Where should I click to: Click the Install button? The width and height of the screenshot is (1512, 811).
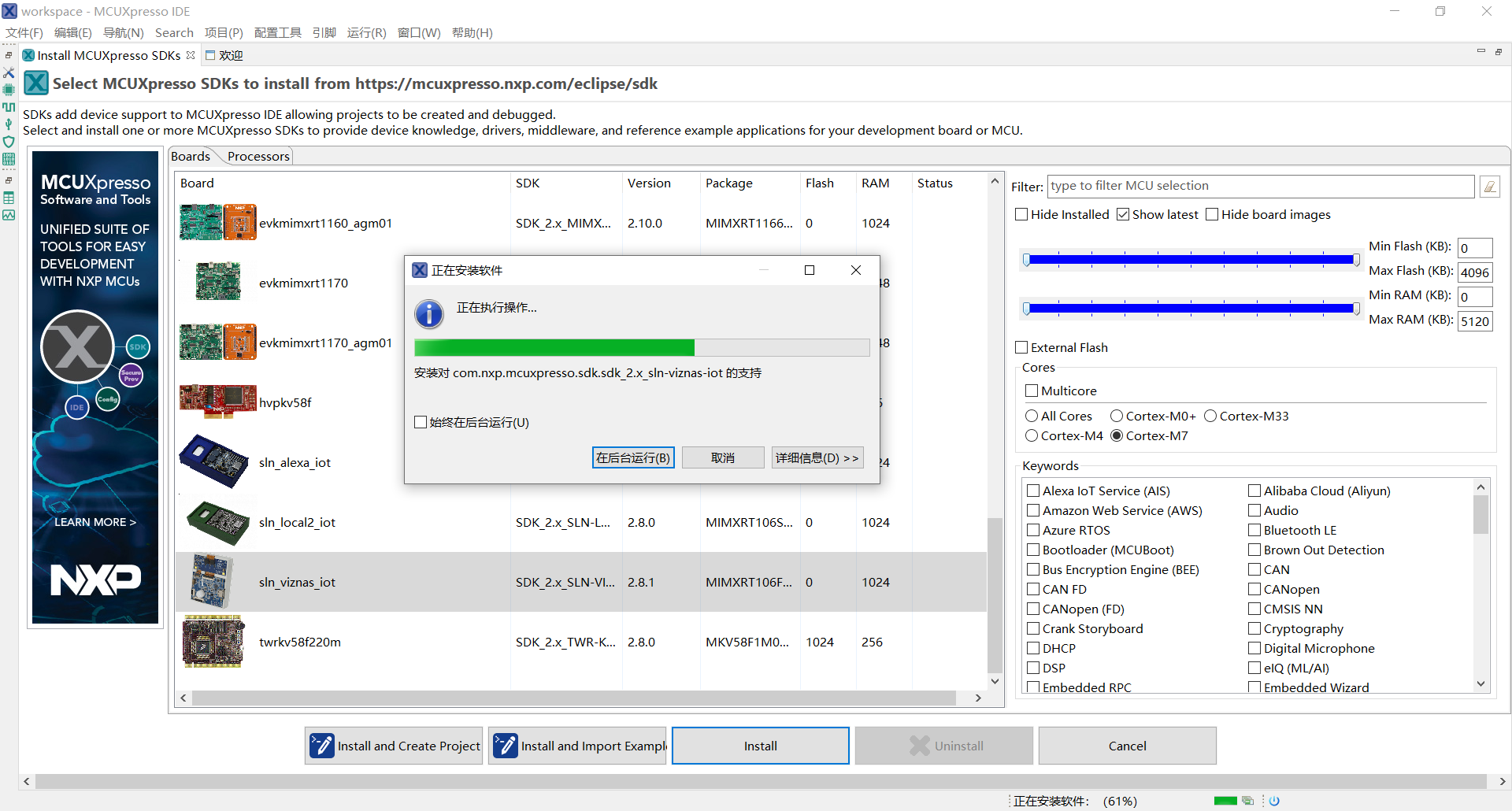[761, 746]
